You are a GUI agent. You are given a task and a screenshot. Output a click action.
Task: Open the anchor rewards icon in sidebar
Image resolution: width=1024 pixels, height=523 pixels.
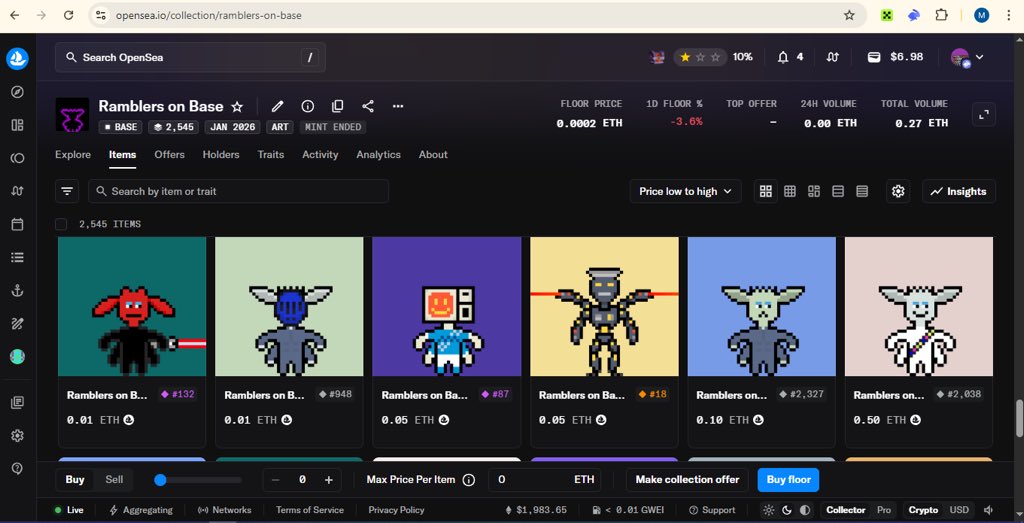click(18, 291)
